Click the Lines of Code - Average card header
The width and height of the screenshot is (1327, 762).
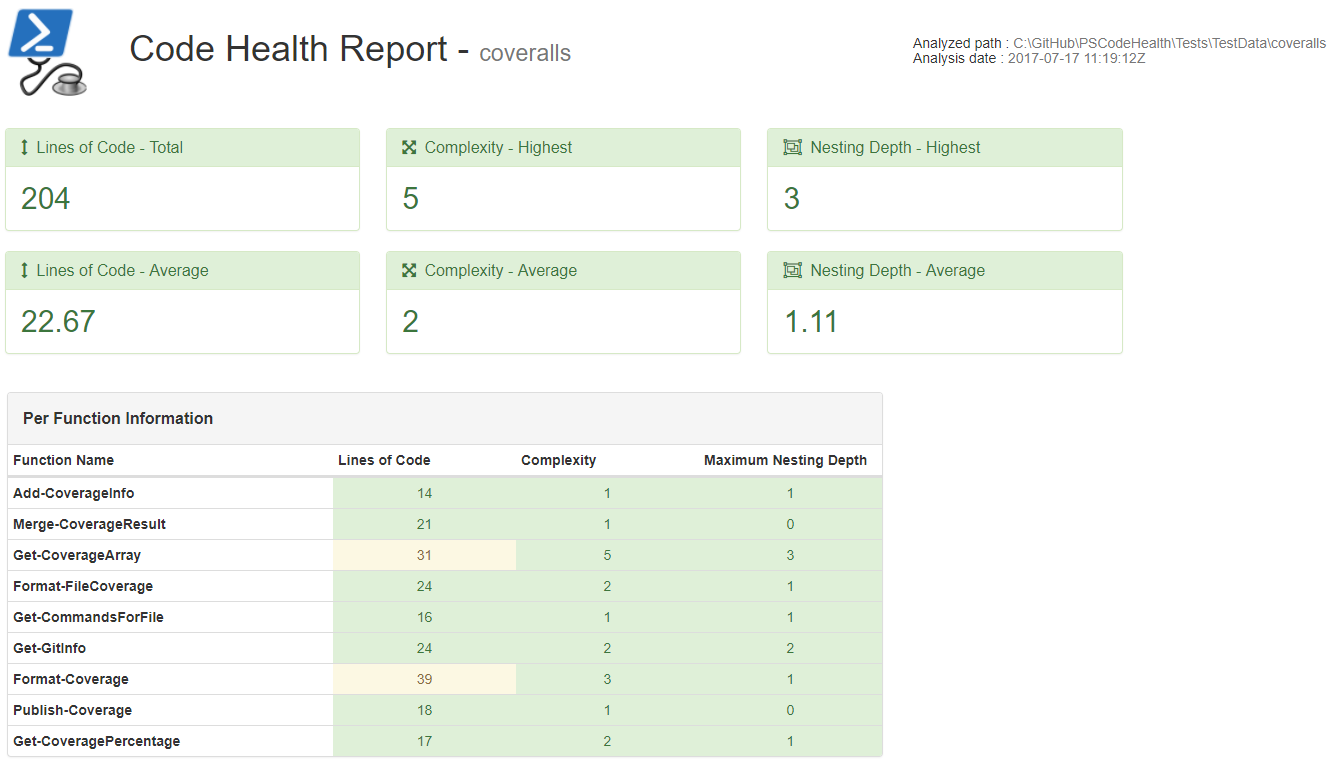click(182, 270)
